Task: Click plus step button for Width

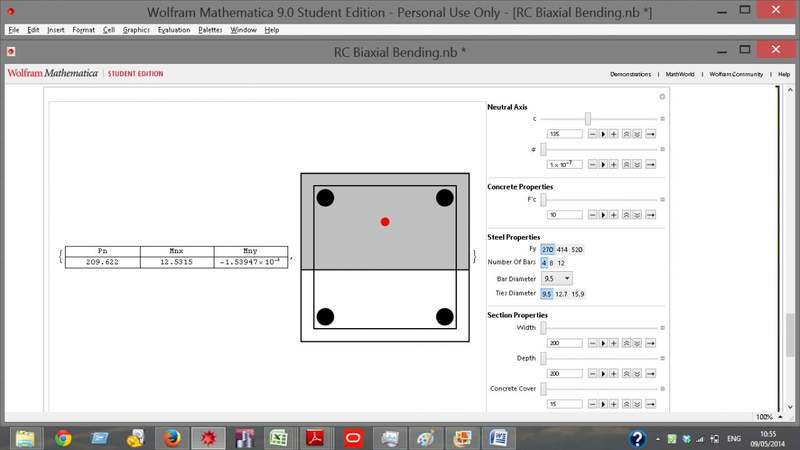Action: 614,342
